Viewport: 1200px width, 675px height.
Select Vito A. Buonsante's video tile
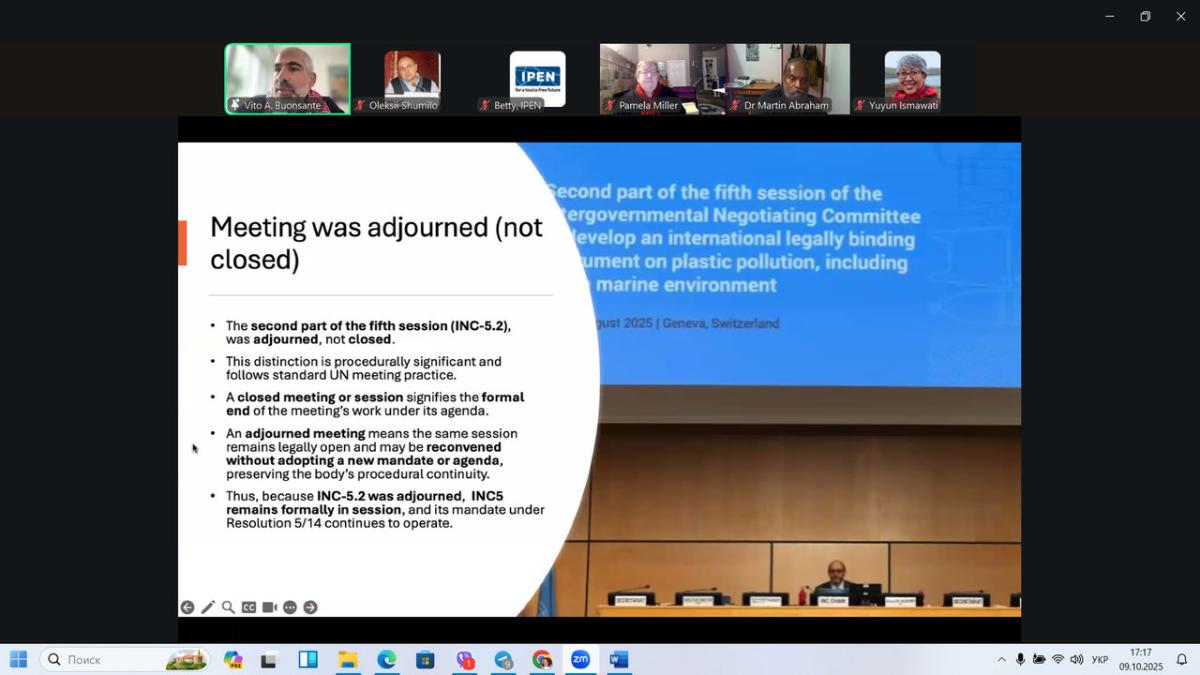(288, 79)
